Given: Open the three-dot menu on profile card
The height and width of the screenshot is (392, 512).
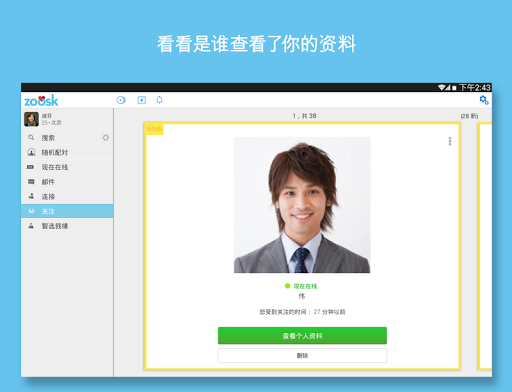Looking at the screenshot, I should tap(450, 141).
